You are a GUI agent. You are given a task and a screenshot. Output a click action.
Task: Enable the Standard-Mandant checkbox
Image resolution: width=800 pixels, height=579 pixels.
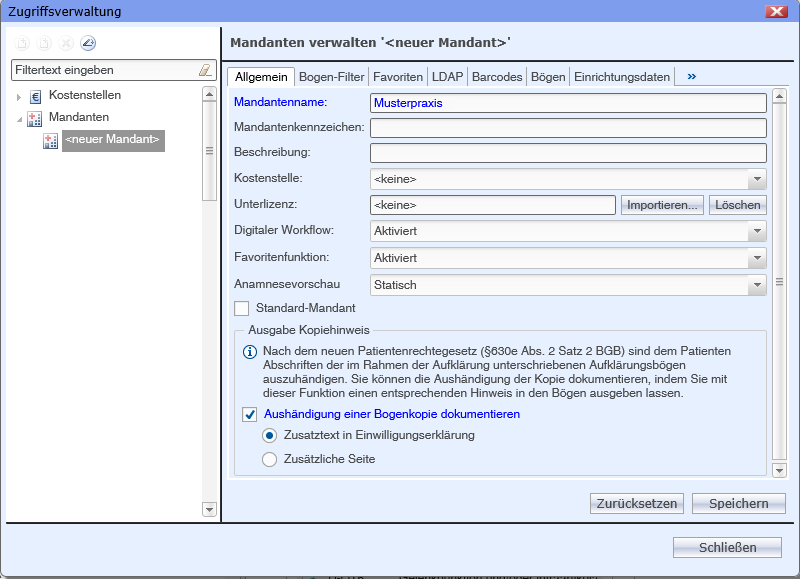241,308
